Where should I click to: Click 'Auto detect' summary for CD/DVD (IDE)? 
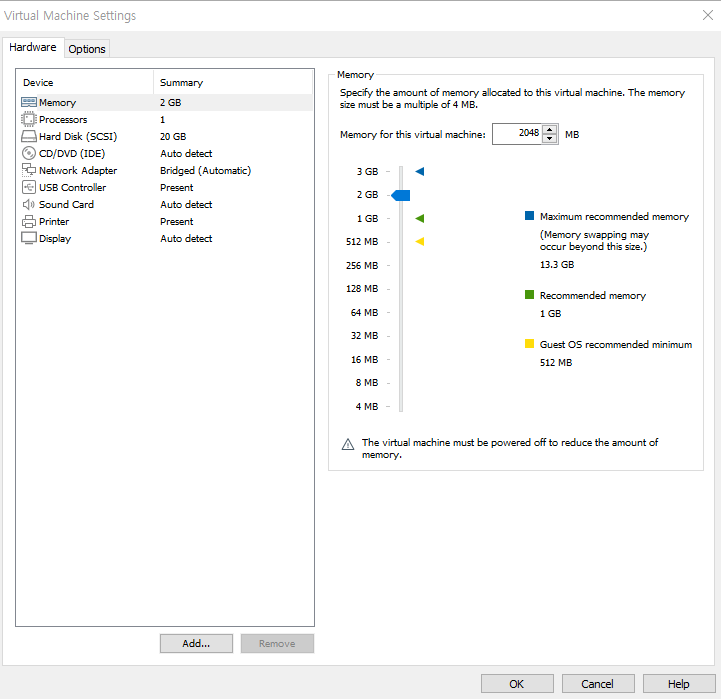(186, 153)
